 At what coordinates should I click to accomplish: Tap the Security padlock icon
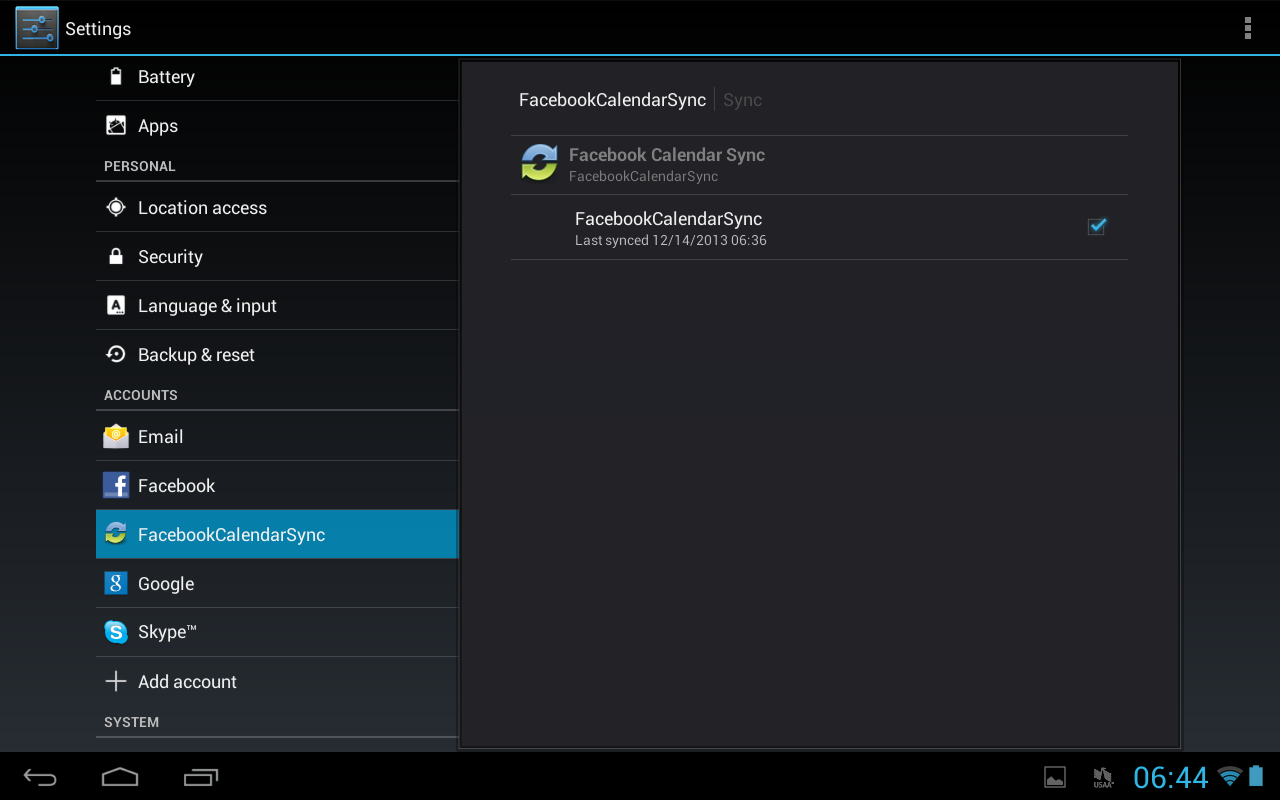point(116,256)
